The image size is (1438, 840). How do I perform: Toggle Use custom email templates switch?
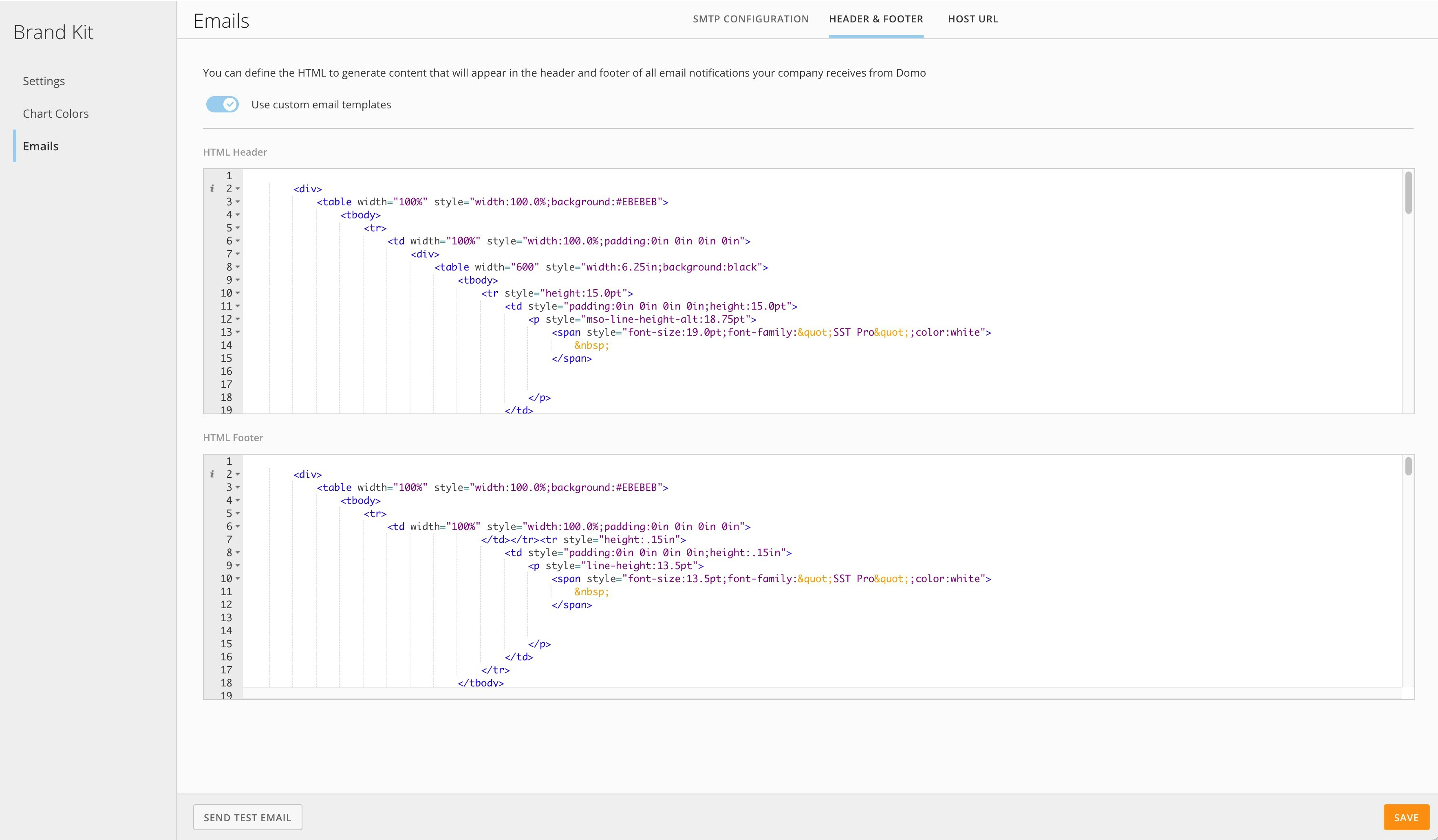[223, 104]
